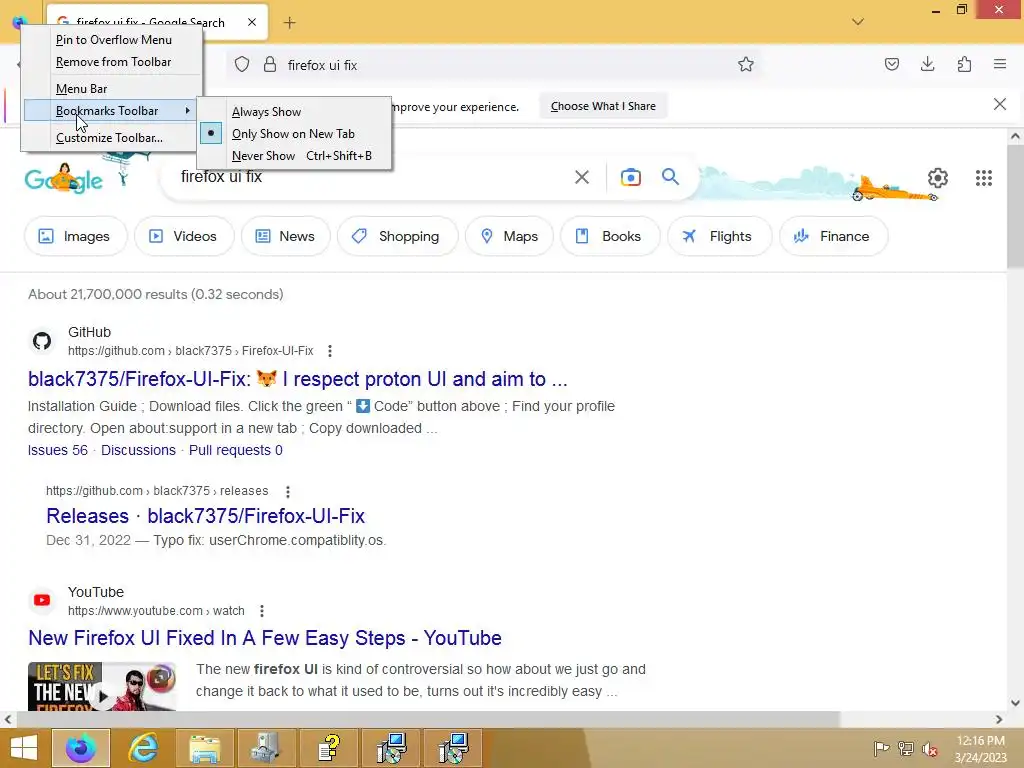Open the Issues 56 sublink
1024x768 pixels.
[57, 450]
